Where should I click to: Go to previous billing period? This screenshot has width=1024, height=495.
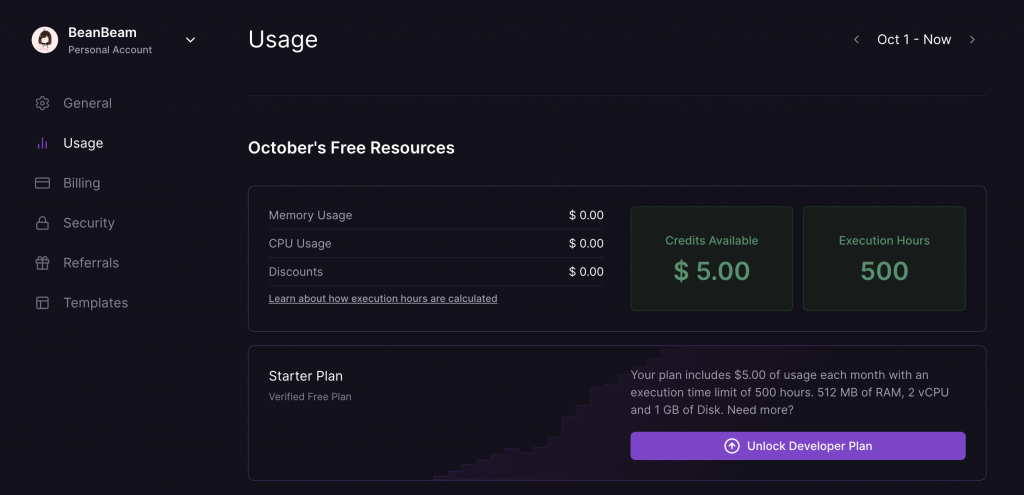pos(856,40)
